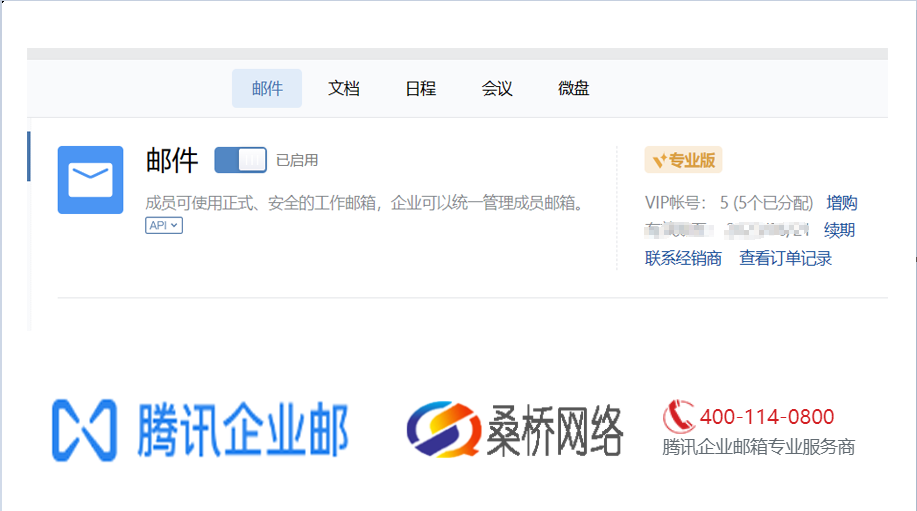Select the 会议 tab

[497, 88]
